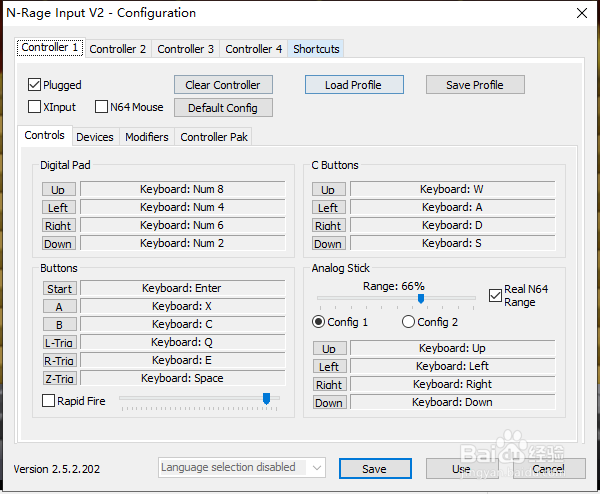This screenshot has height=494, width=600.
Task: Switch to the Controller 4 tab
Action: [x=253, y=49]
